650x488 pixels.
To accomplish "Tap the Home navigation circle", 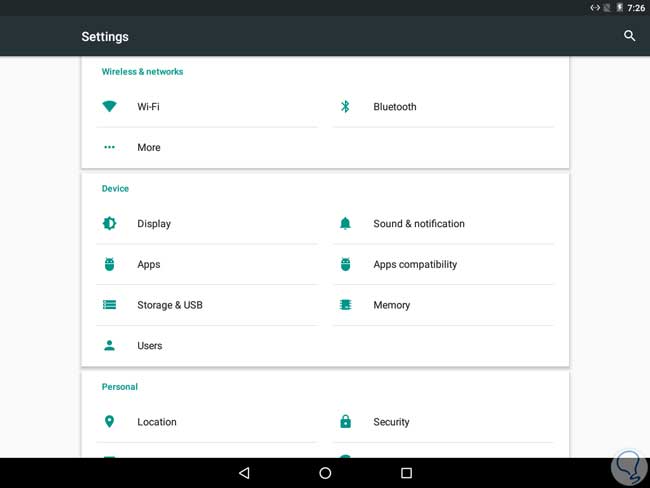I will [x=325, y=473].
